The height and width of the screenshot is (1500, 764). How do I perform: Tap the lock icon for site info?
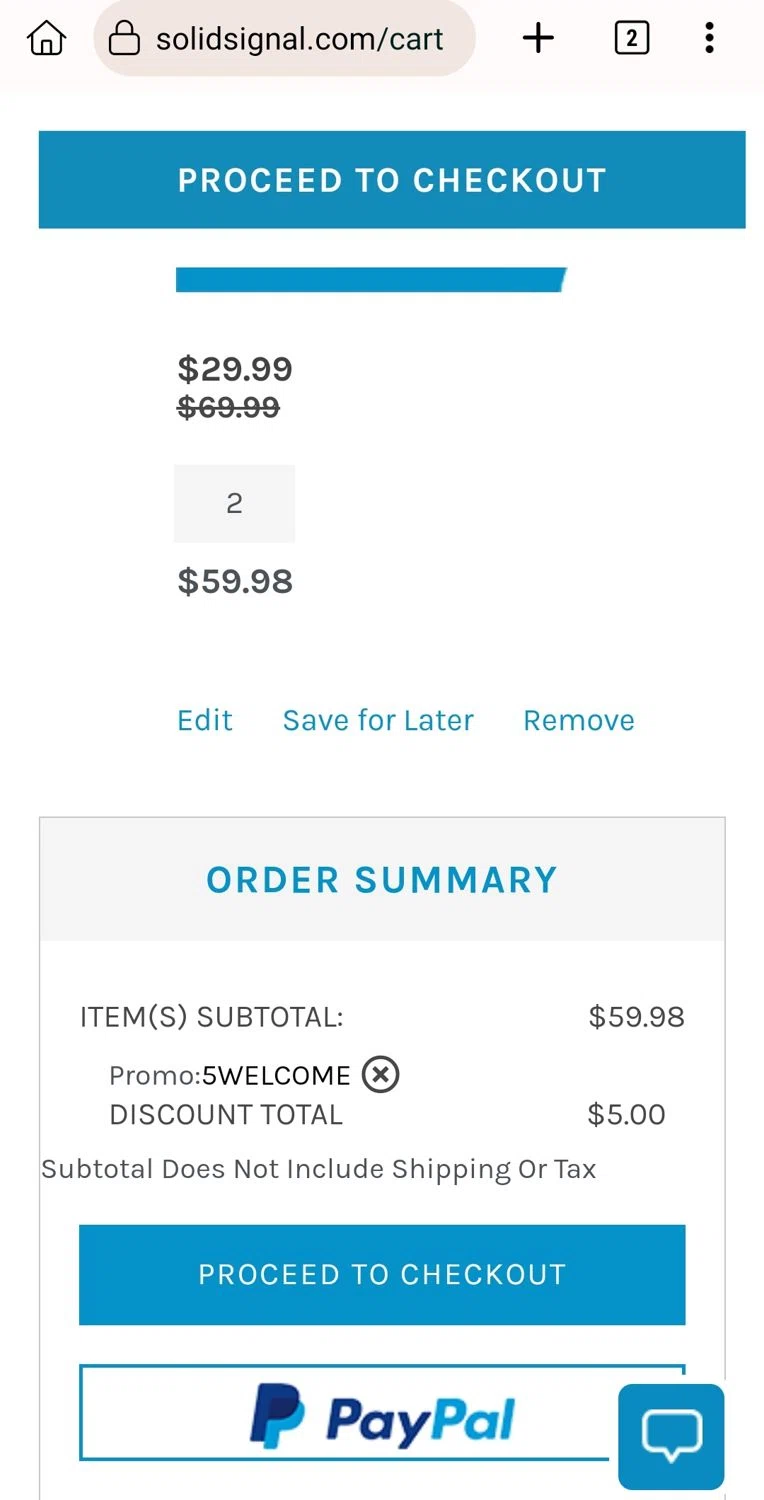click(124, 39)
